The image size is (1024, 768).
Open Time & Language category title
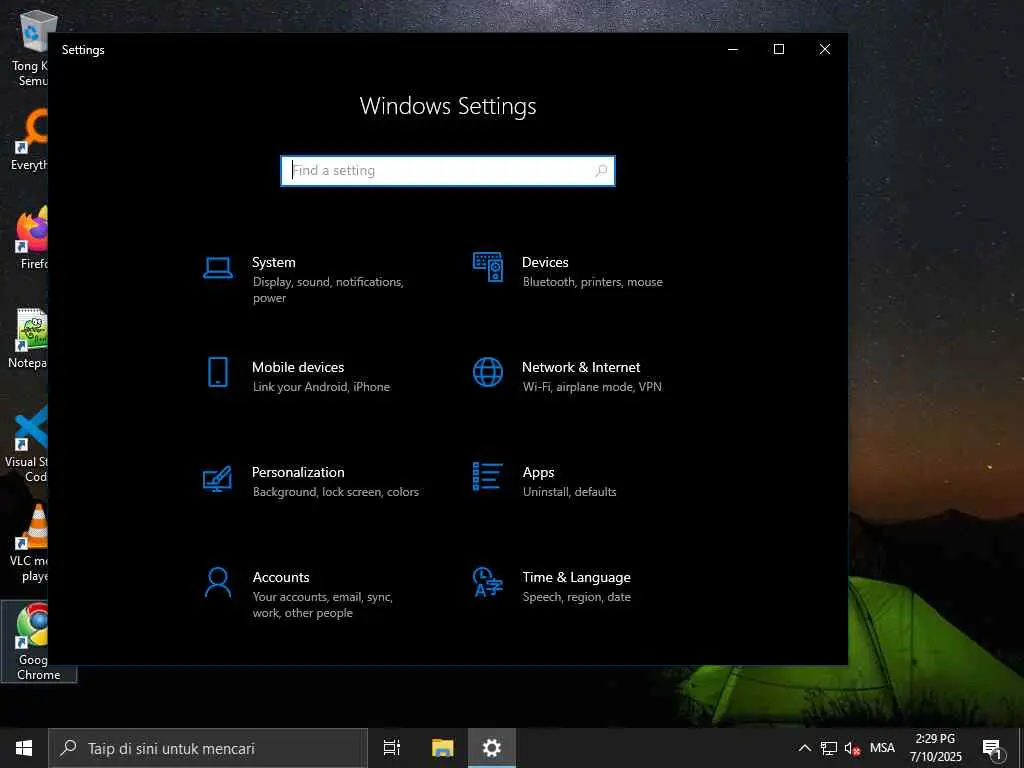577,577
